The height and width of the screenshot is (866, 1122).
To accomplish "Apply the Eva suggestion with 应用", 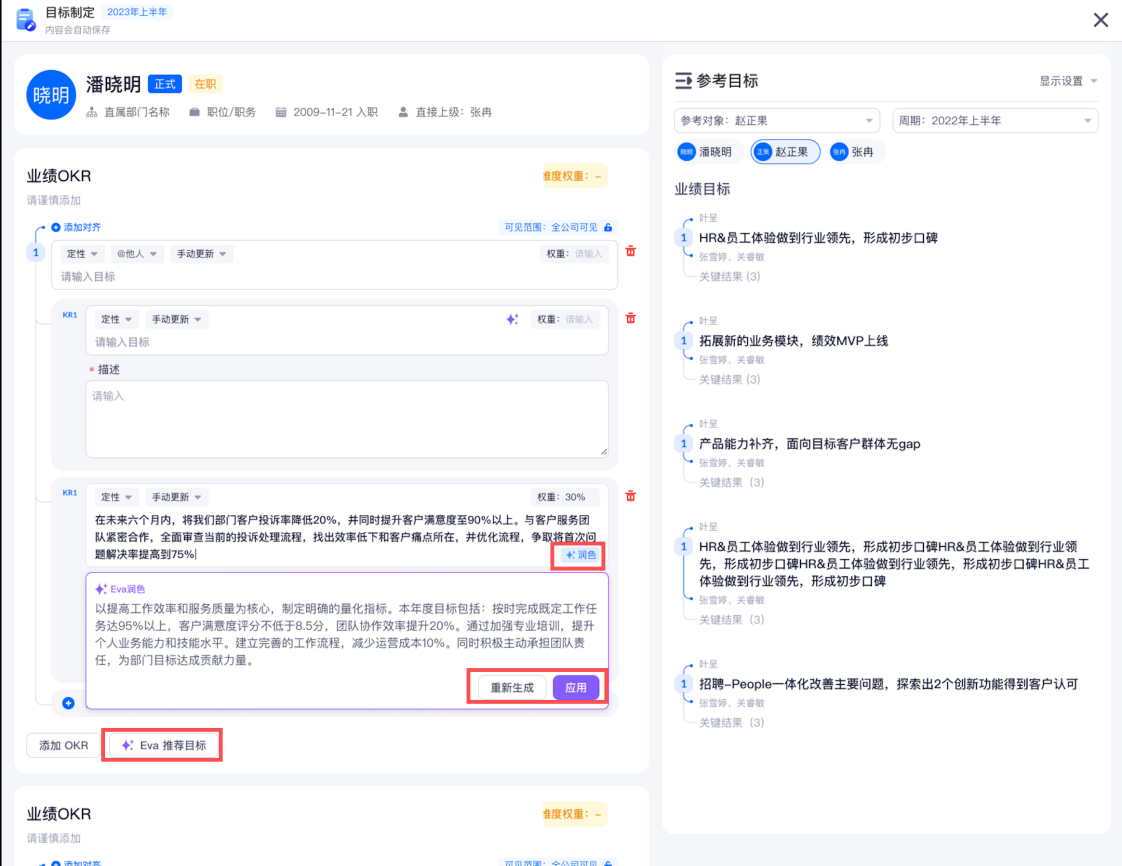I will click(x=576, y=688).
